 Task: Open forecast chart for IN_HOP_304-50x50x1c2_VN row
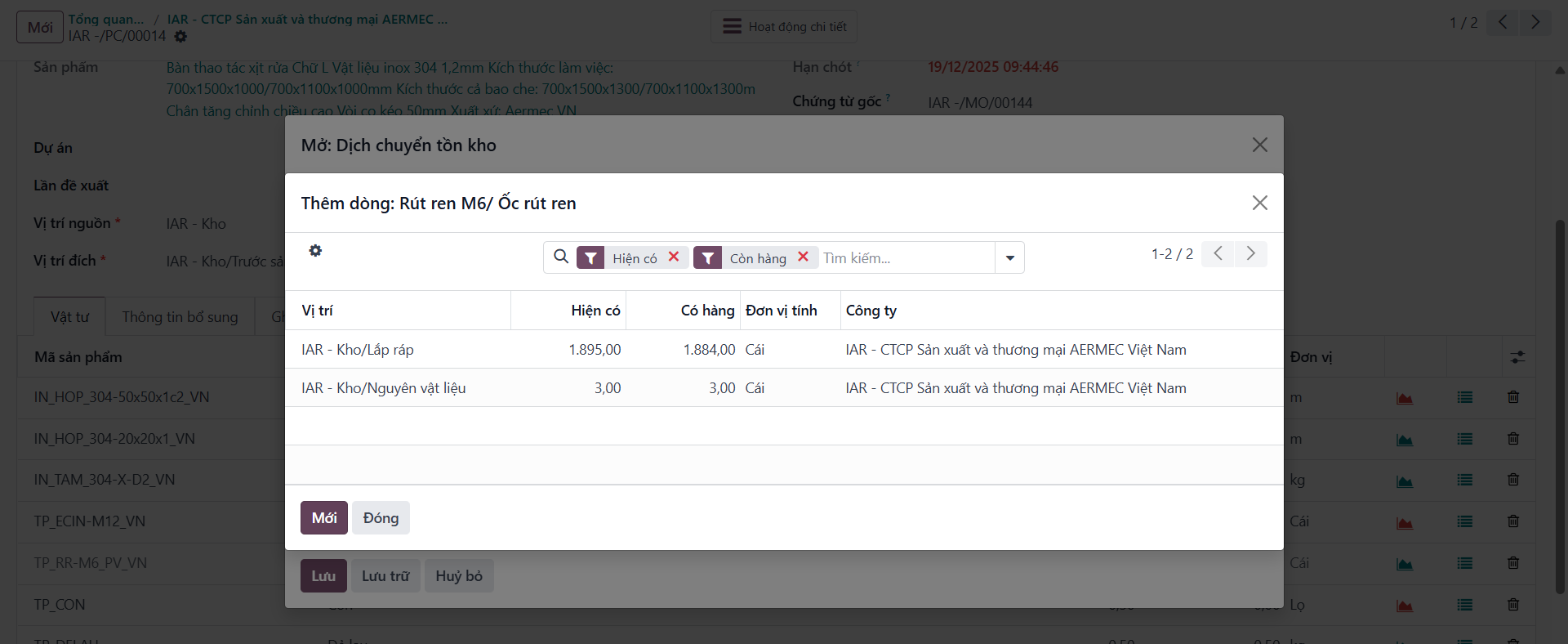point(1405,398)
